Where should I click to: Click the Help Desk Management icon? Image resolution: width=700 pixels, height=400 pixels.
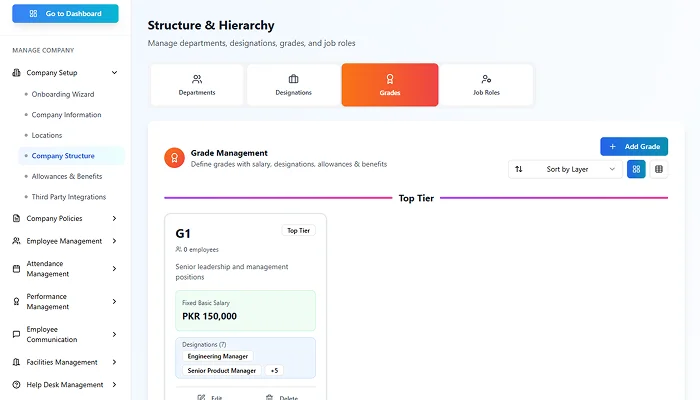click(x=16, y=385)
